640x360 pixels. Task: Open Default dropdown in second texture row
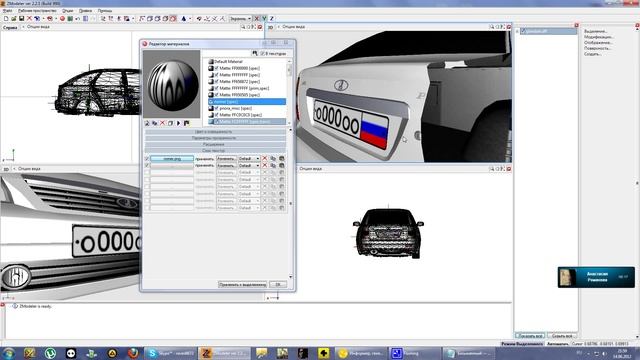(249, 165)
